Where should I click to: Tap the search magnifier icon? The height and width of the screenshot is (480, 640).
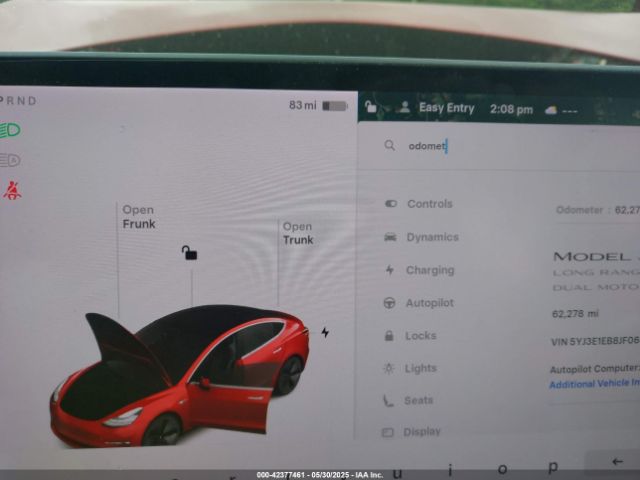(x=390, y=145)
